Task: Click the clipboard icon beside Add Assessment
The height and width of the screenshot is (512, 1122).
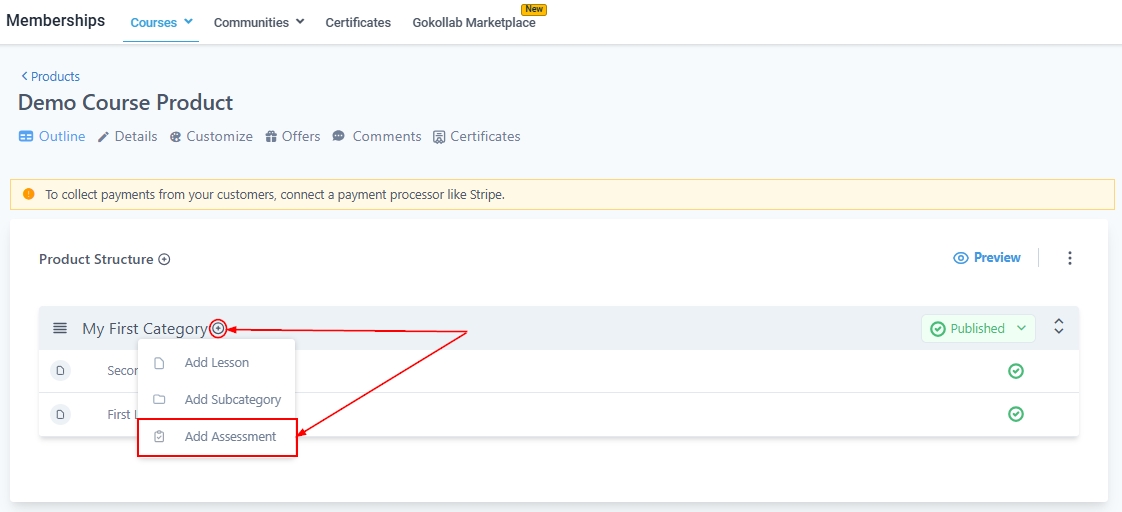Action: click(x=160, y=436)
